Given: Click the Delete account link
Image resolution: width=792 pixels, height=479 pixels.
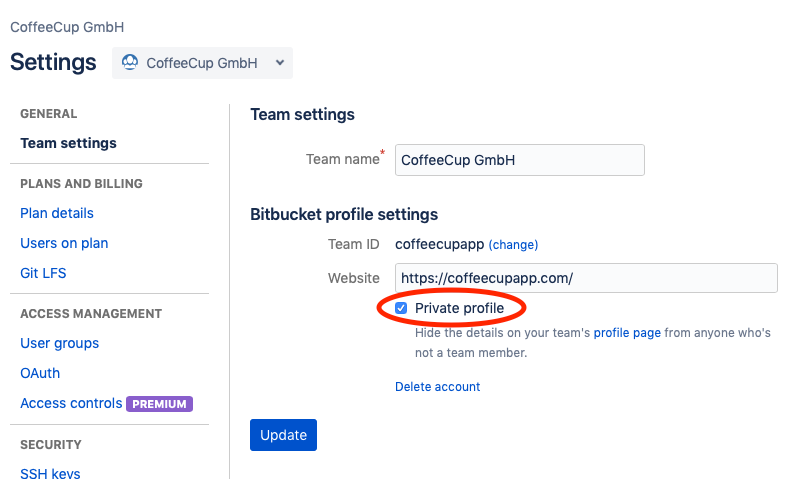Looking at the screenshot, I should [437, 387].
